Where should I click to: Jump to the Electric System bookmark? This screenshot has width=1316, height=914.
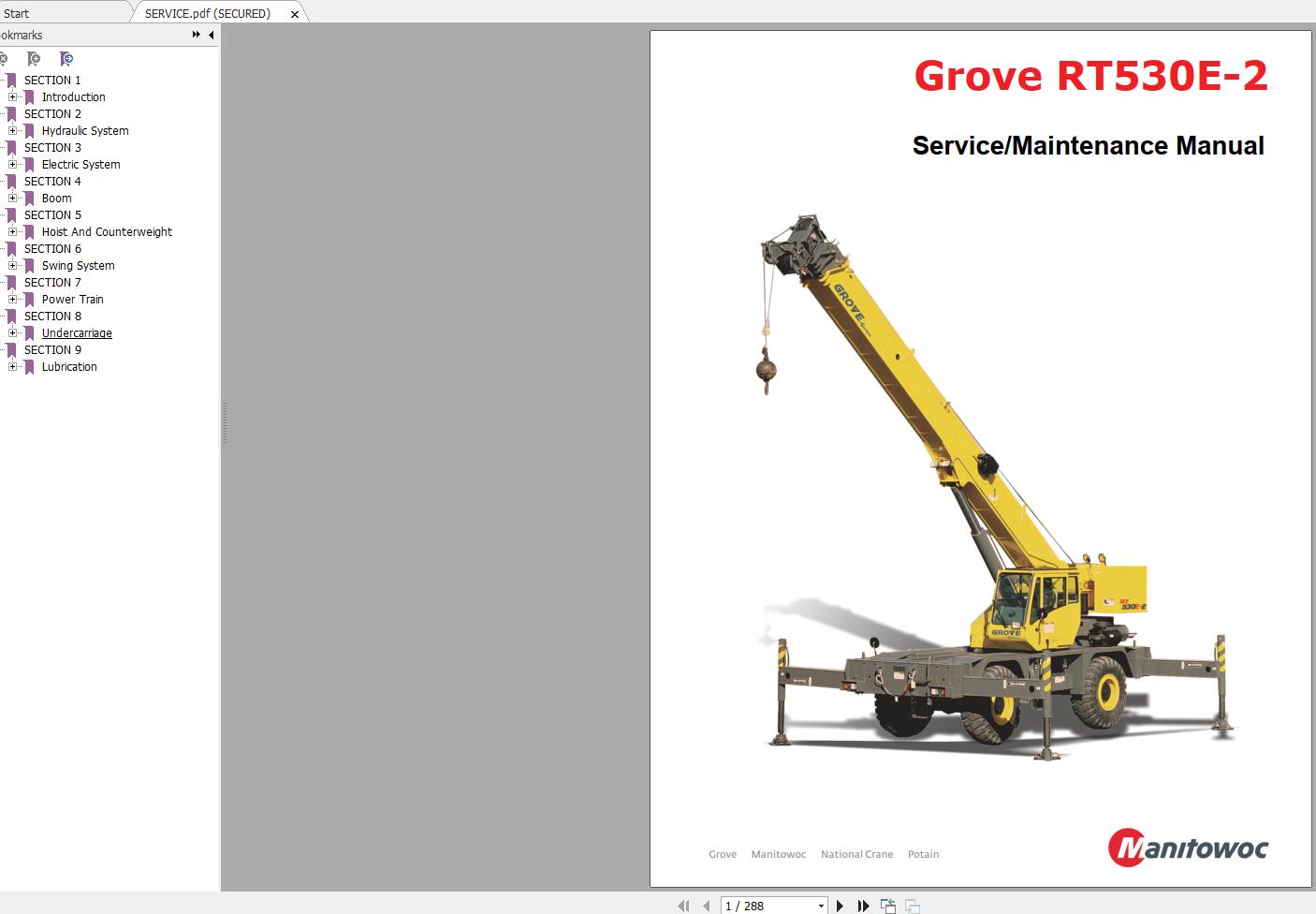pos(81,165)
